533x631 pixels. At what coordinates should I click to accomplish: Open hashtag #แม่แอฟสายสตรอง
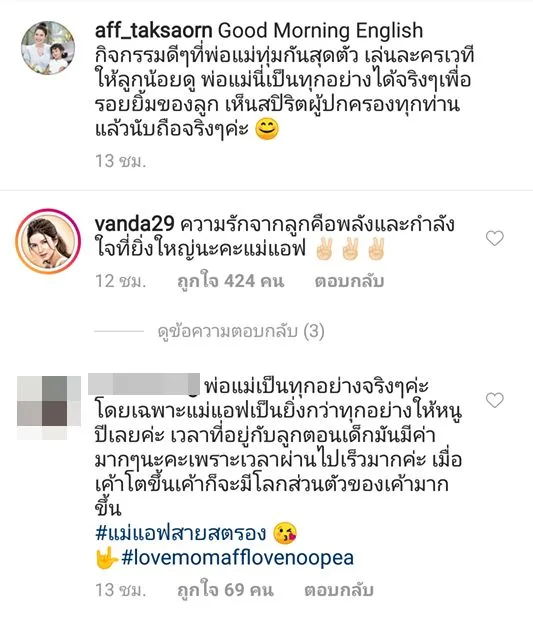coord(181,533)
